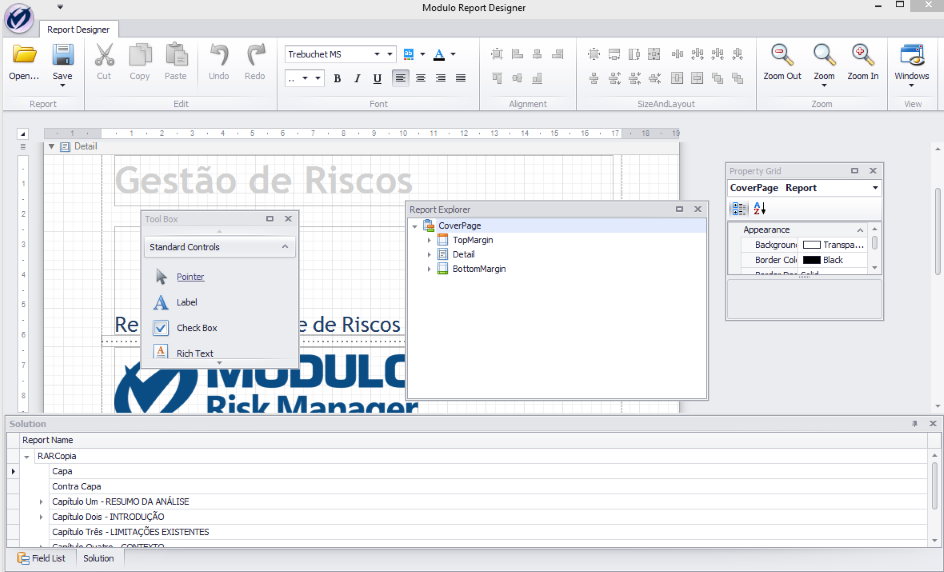Toggle center text alignment
Viewport: 944px width, 572px height.
[x=421, y=78]
